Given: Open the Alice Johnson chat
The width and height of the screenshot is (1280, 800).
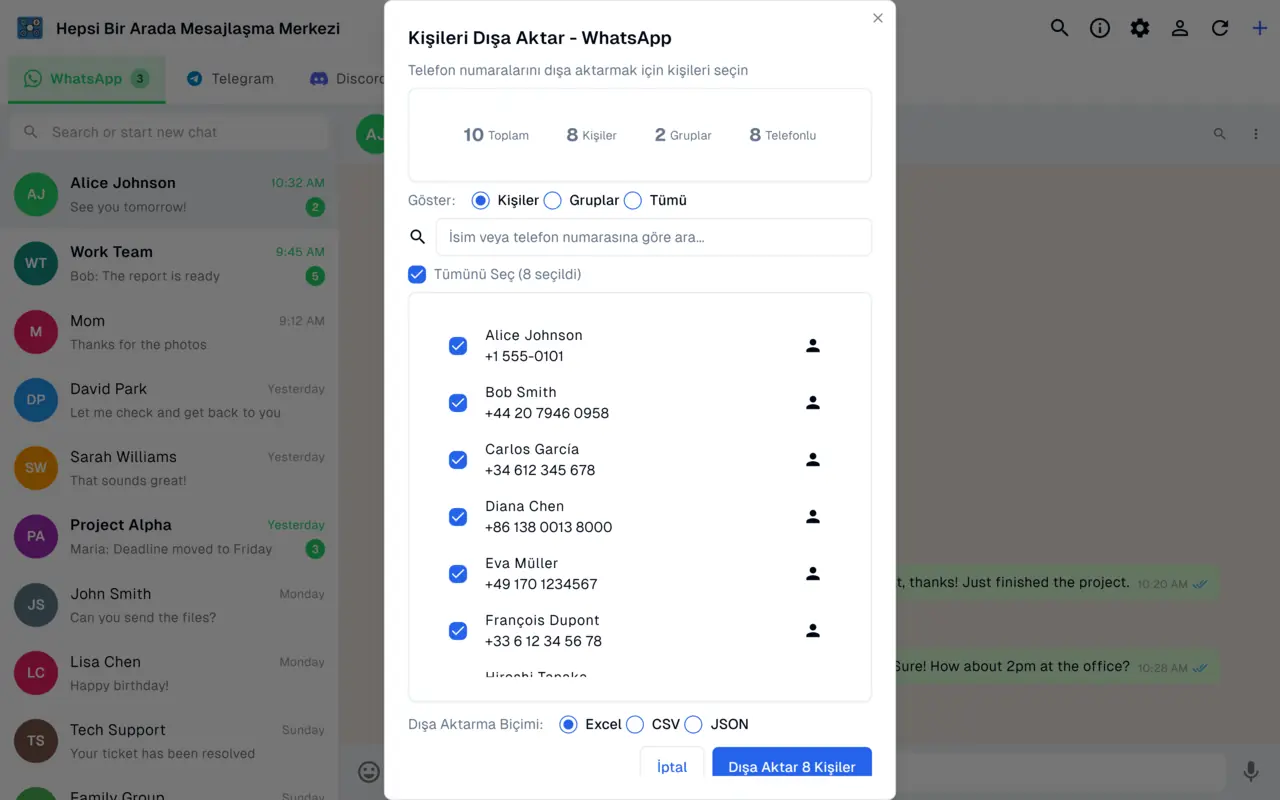Looking at the screenshot, I should pos(169,194).
